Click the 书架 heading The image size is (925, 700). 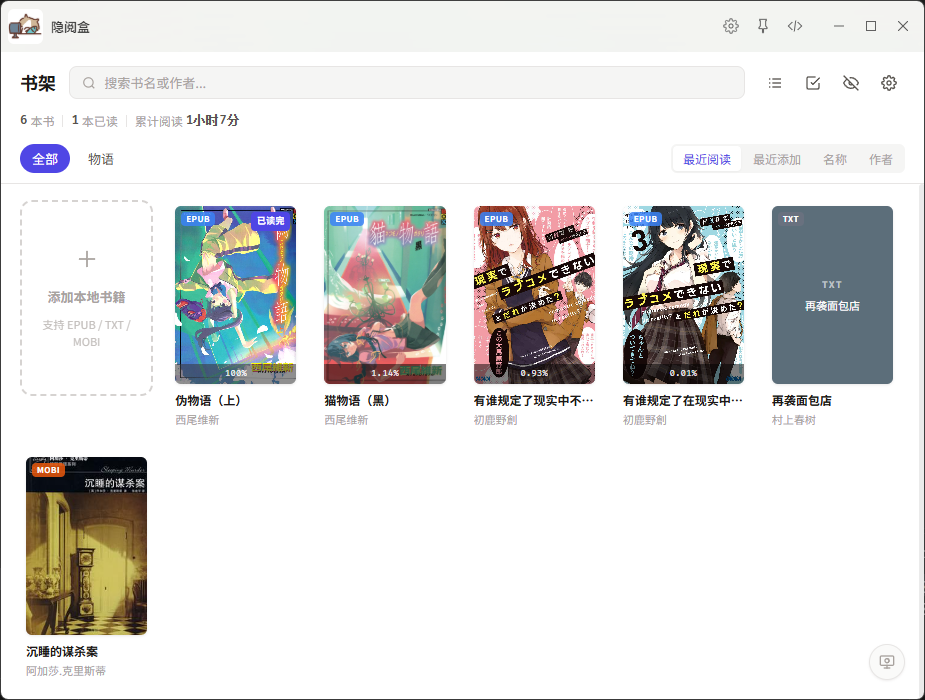click(x=38, y=83)
